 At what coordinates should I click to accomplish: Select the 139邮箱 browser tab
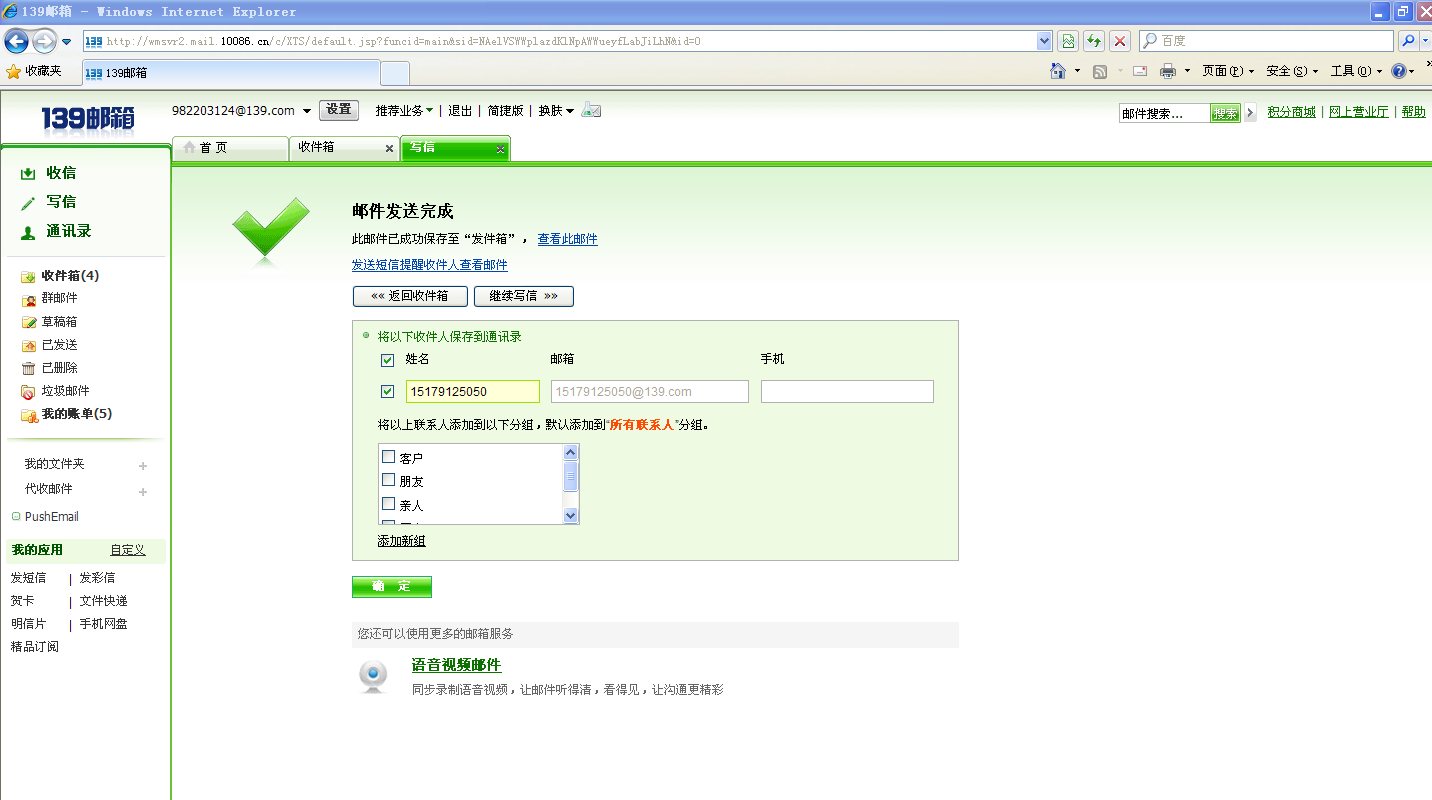[230, 73]
